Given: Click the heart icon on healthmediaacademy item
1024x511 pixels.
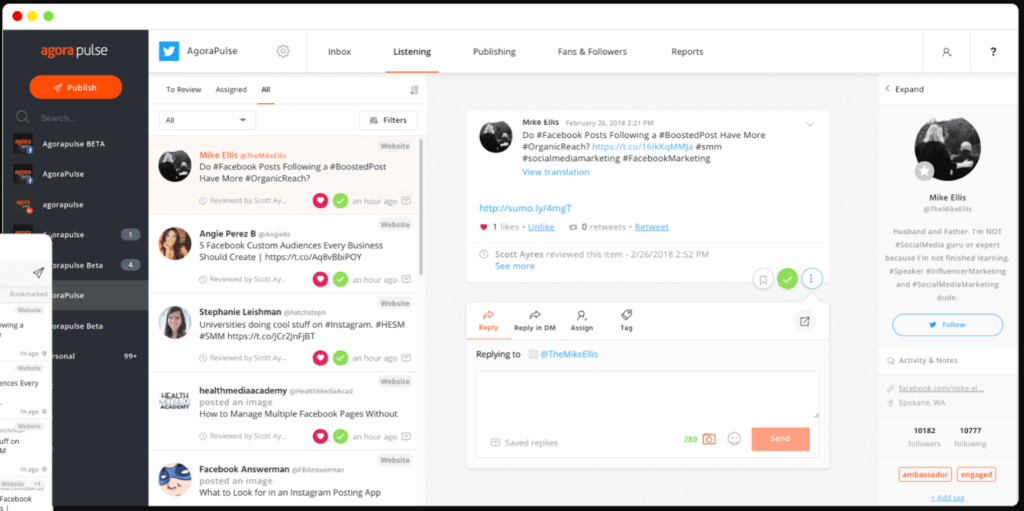Looking at the screenshot, I should pyautogui.click(x=320, y=436).
